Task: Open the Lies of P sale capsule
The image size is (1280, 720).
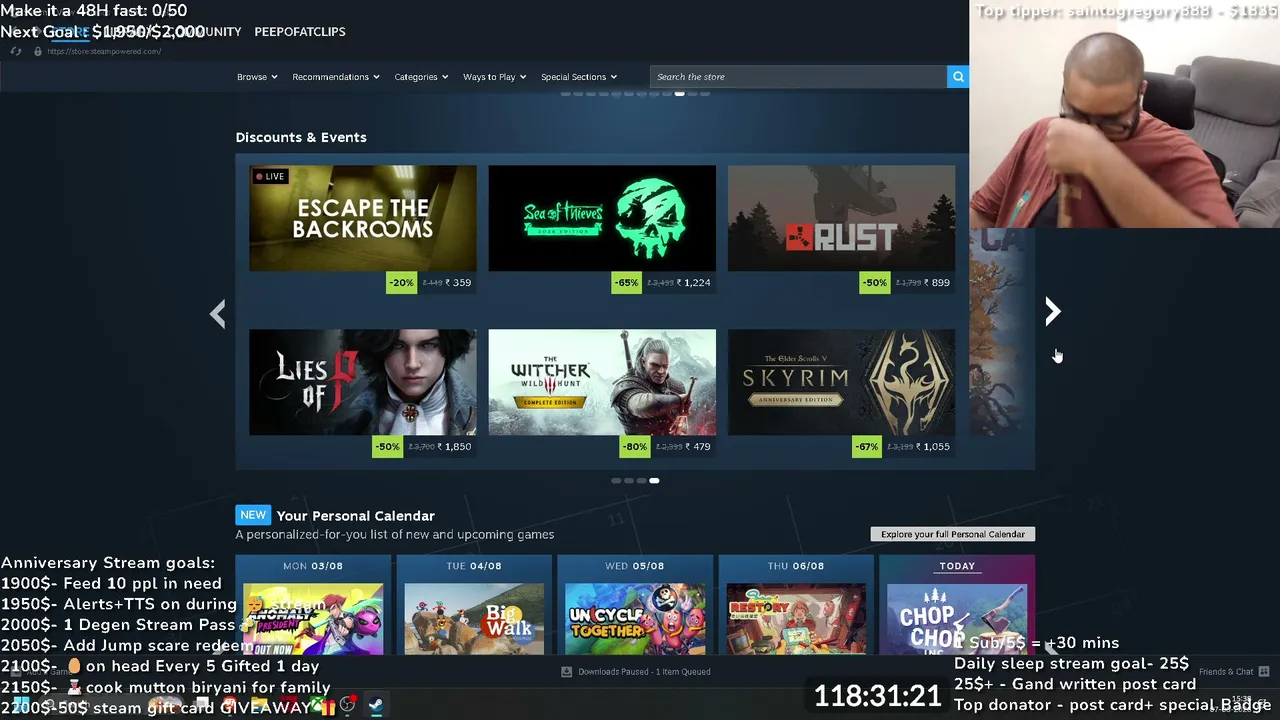Action: click(x=363, y=382)
